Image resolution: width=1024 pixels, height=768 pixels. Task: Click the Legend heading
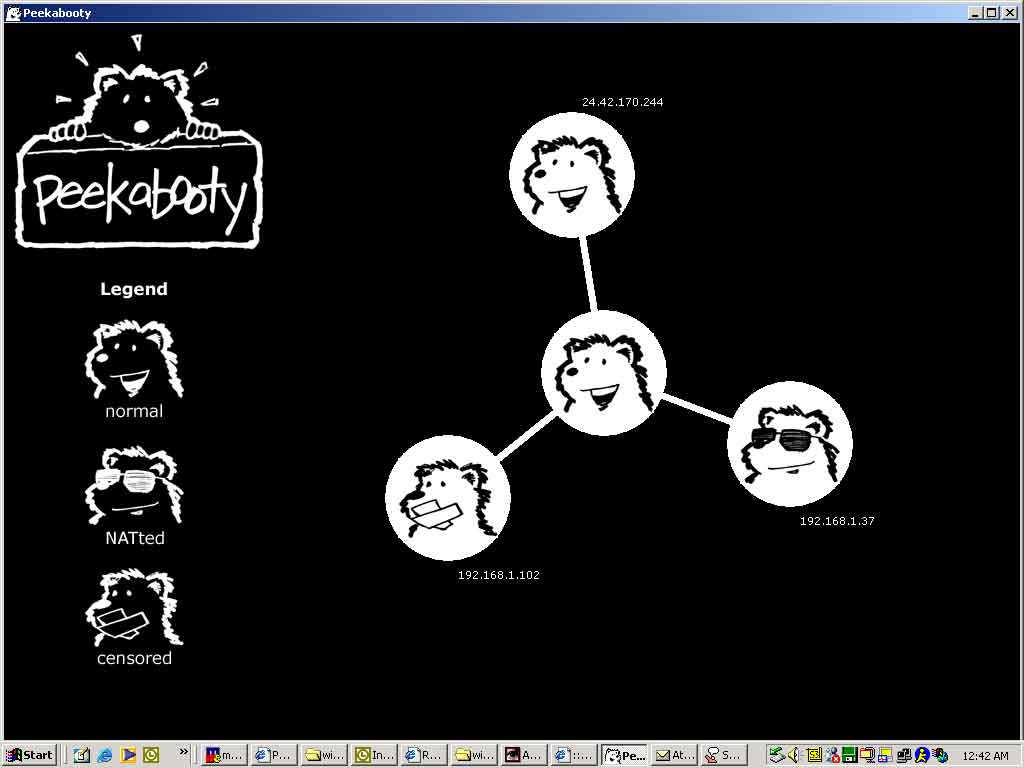(x=134, y=289)
